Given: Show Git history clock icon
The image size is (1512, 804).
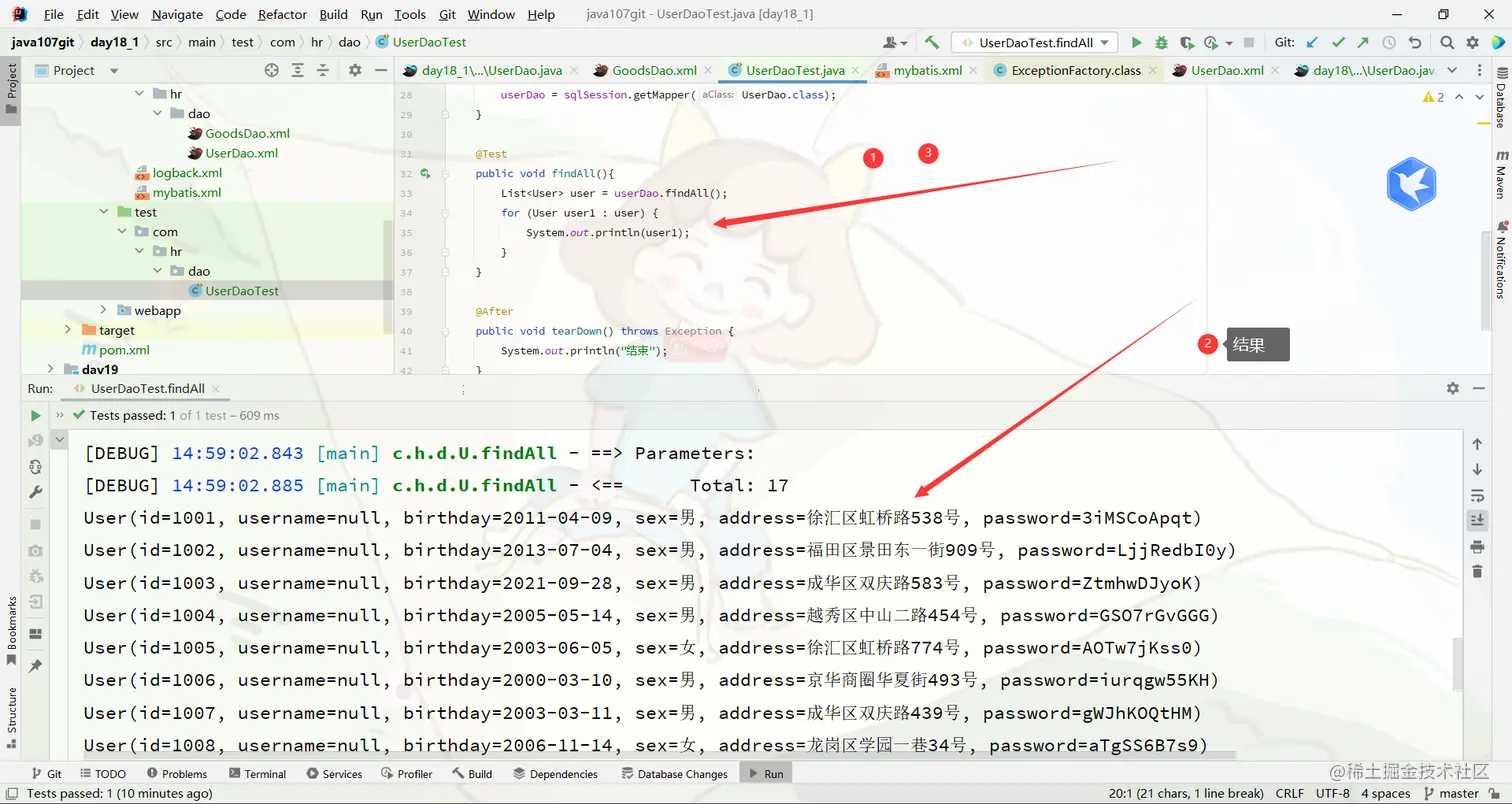Looking at the screenshot, I should point(1389,43).
